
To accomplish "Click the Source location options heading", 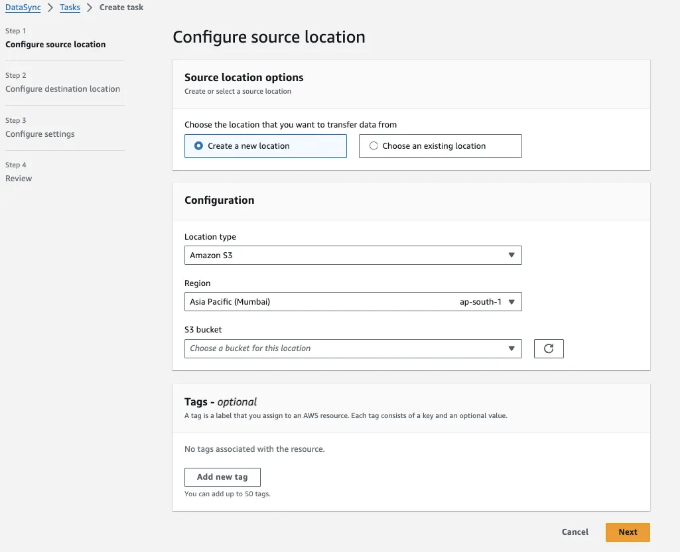I will tap(244, 77).
